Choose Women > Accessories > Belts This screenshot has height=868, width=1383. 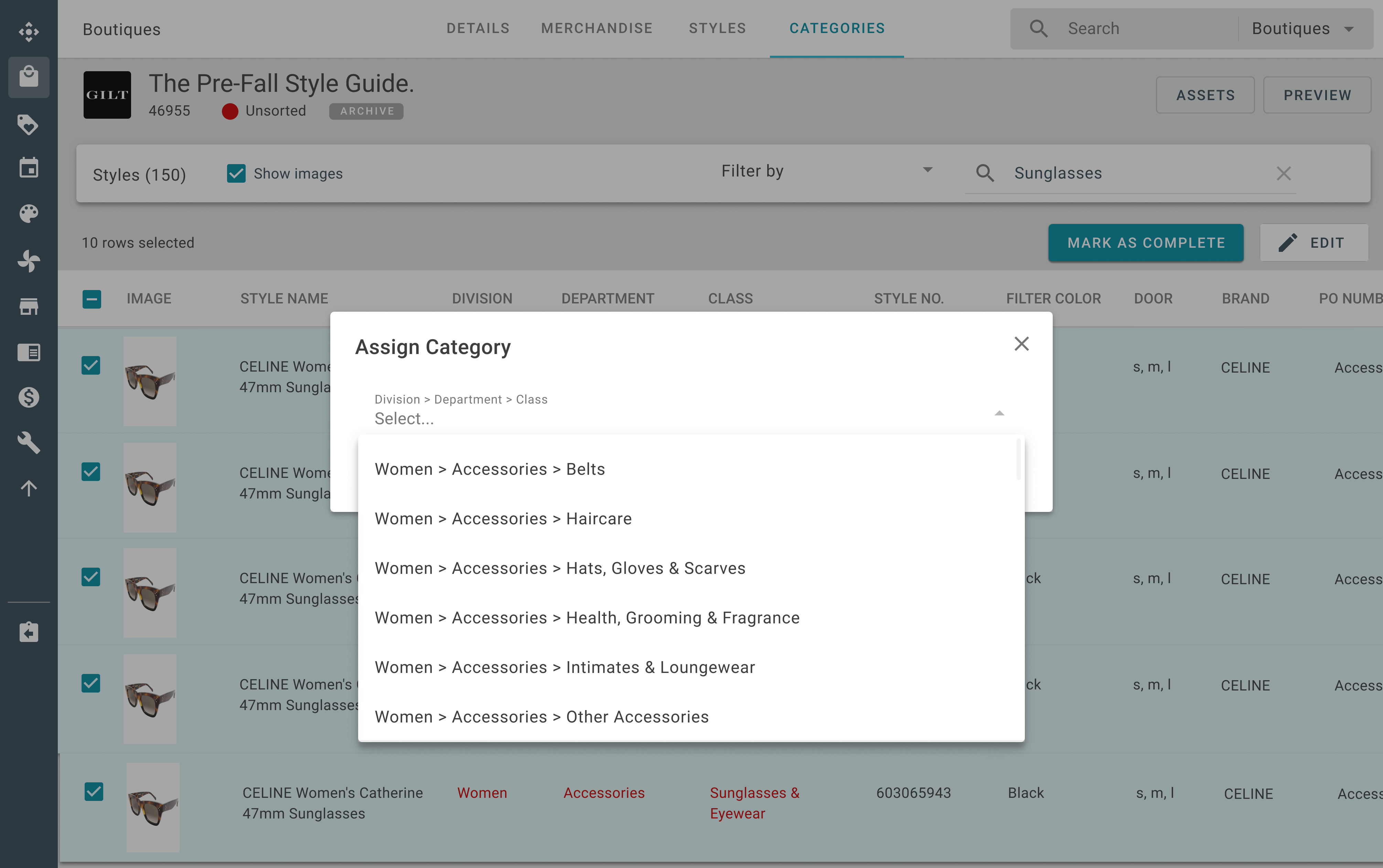691,469
